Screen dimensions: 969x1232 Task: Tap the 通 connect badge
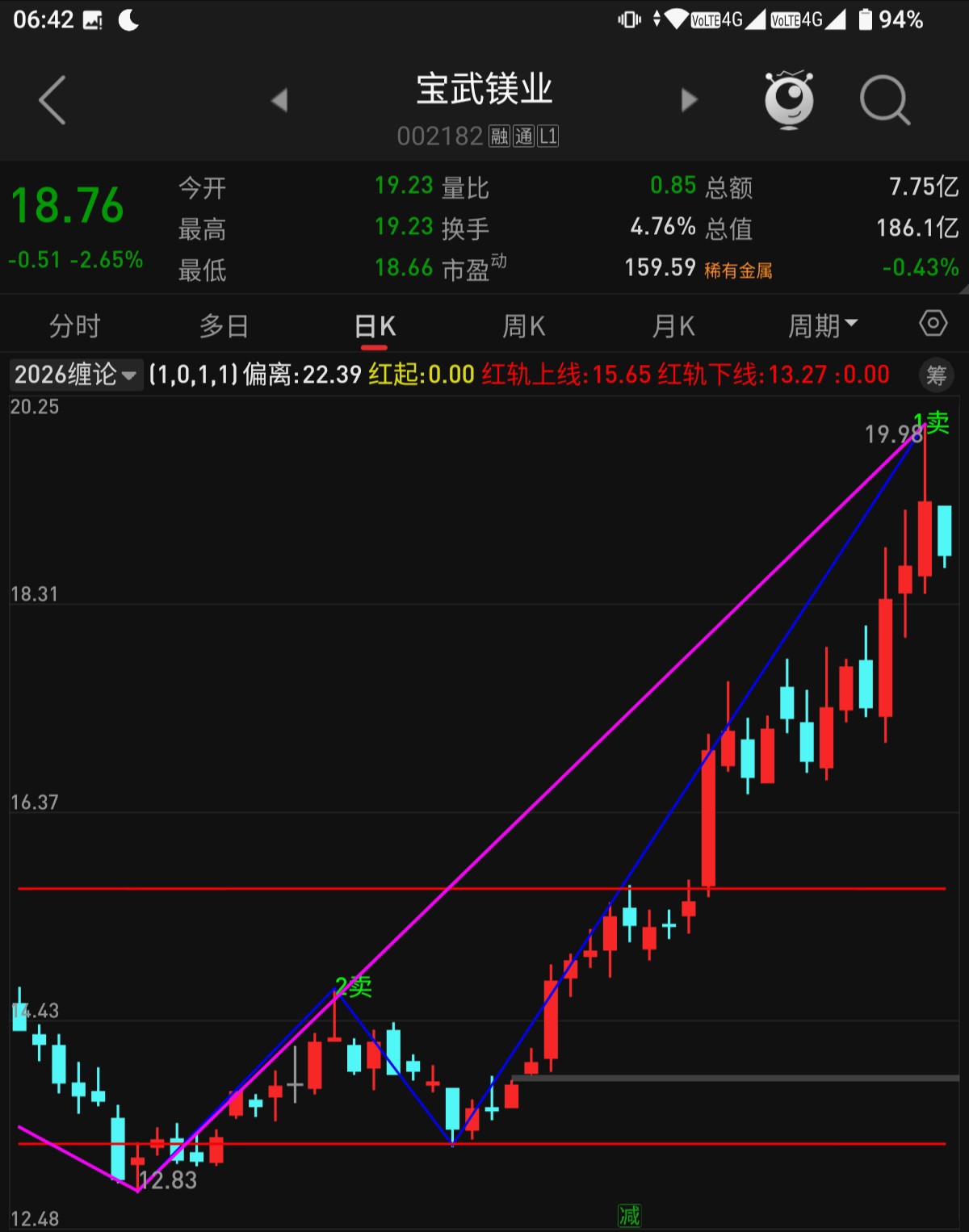(524, 136)
